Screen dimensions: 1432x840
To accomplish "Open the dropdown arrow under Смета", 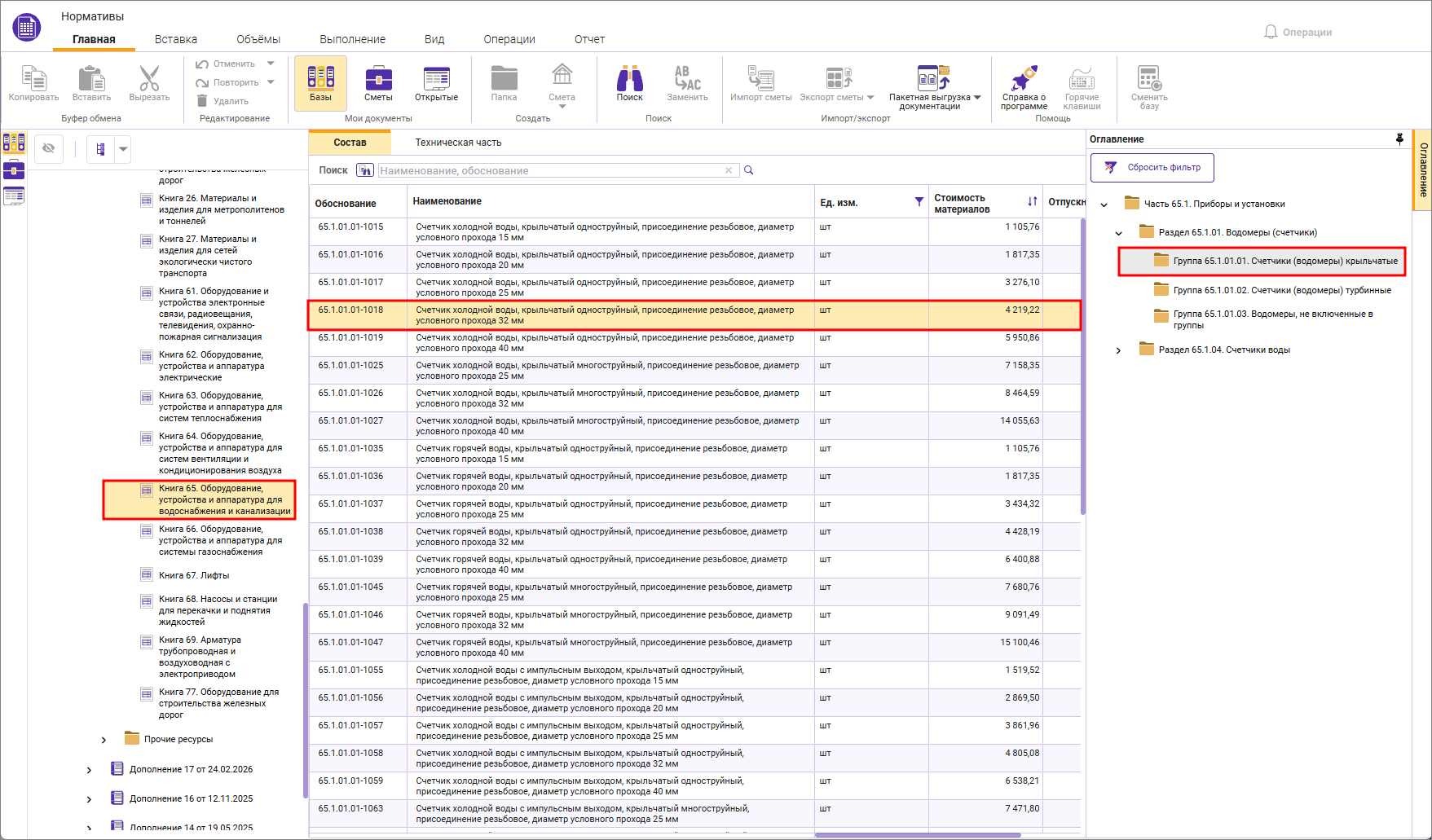I will point(562,107).
